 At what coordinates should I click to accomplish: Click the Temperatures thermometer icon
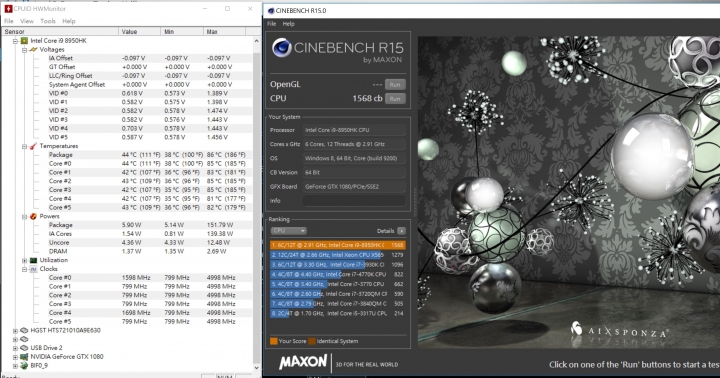pyautogui.click(x=34, y=146)
